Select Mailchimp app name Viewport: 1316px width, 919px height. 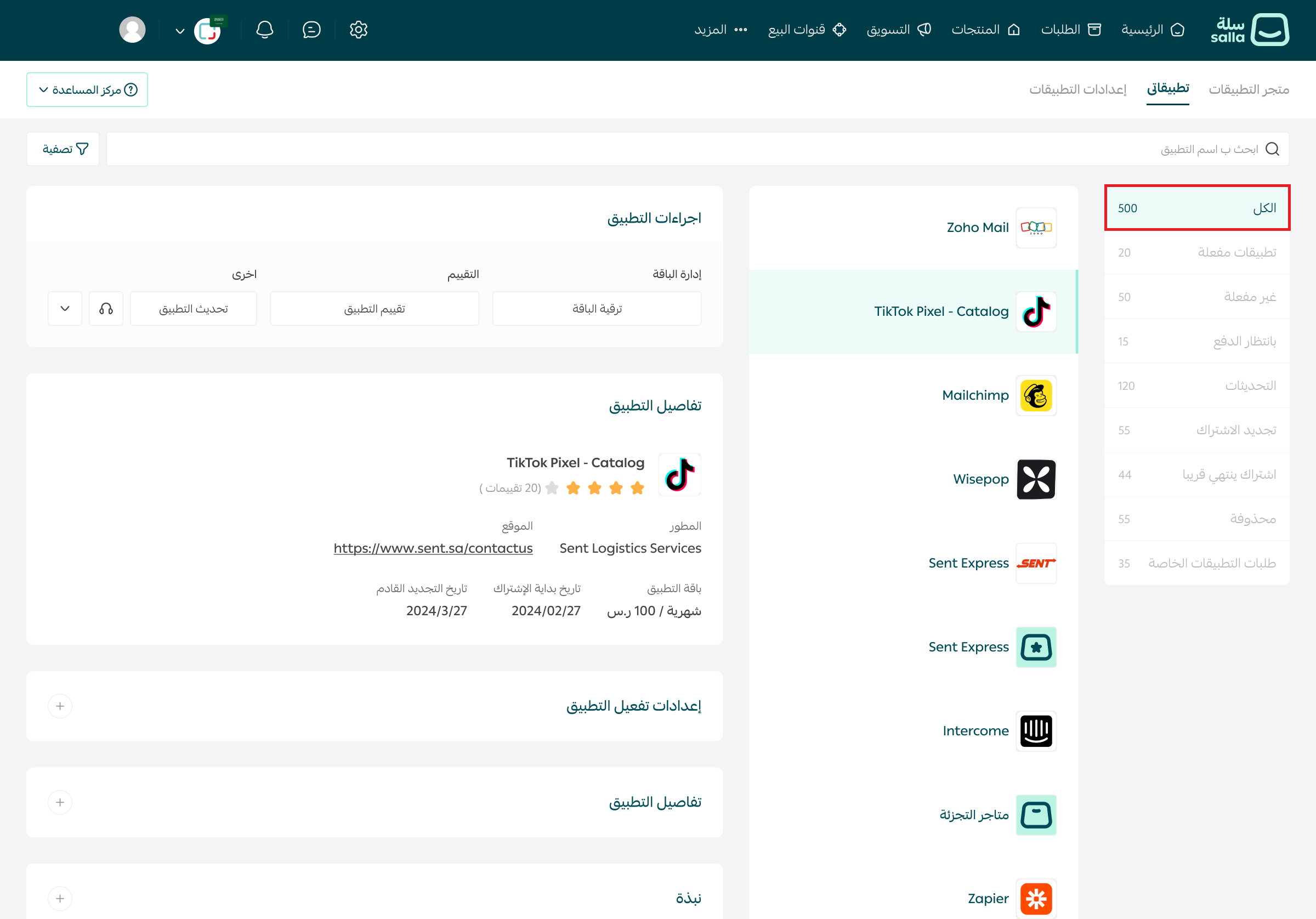pos(975,395)
